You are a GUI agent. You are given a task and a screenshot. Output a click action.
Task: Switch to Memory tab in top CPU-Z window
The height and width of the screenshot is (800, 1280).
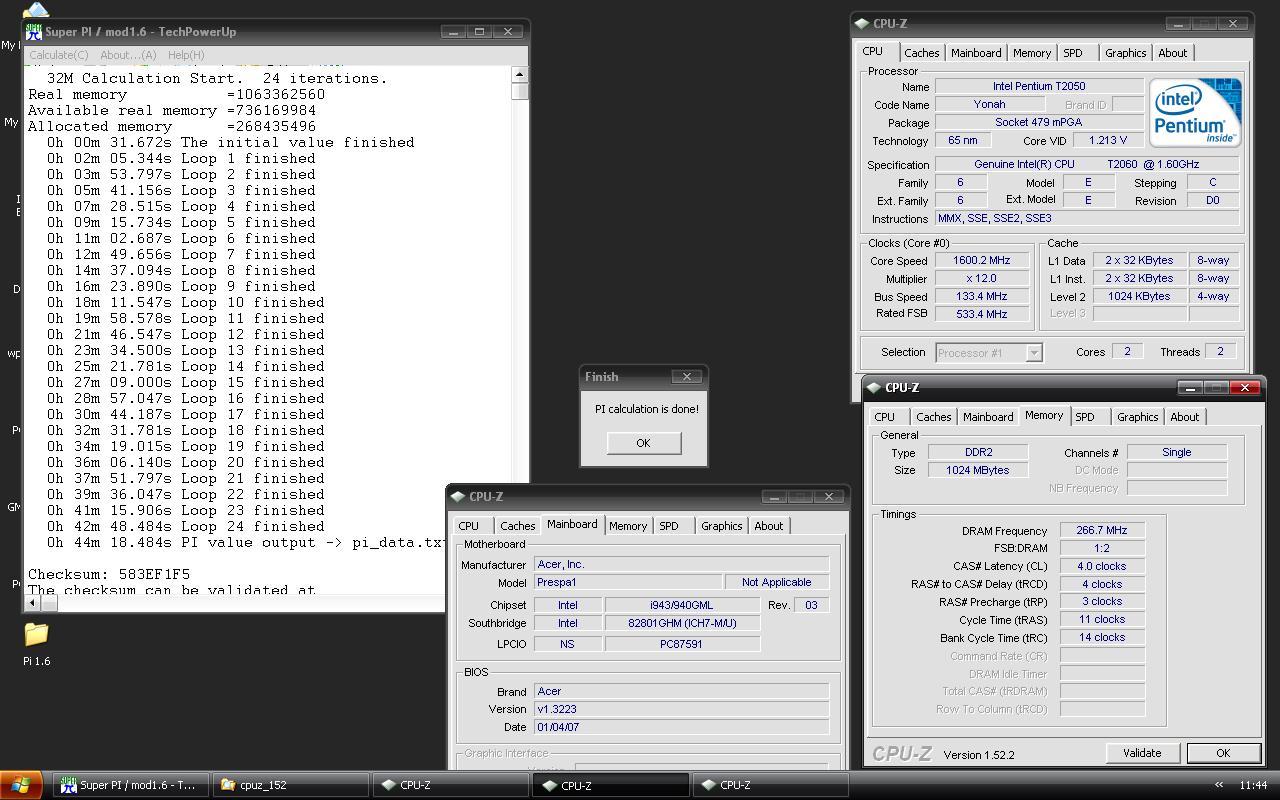1032,53
